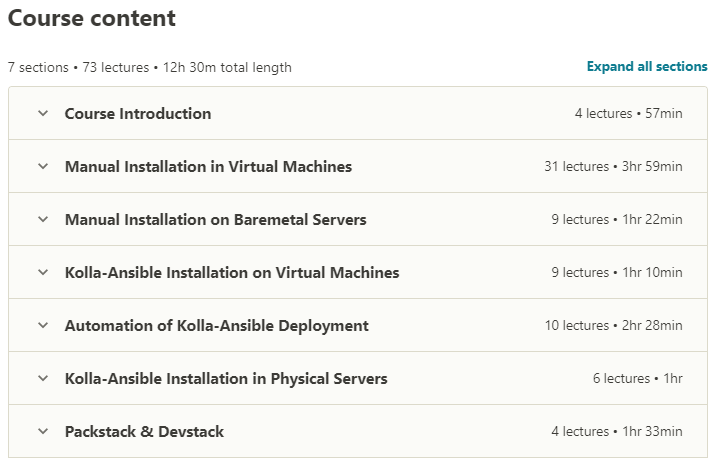Screen dimensions: 715x464
Task: Click the "7 sections • 73 lectures" summary line
Action: coord(149,68)
